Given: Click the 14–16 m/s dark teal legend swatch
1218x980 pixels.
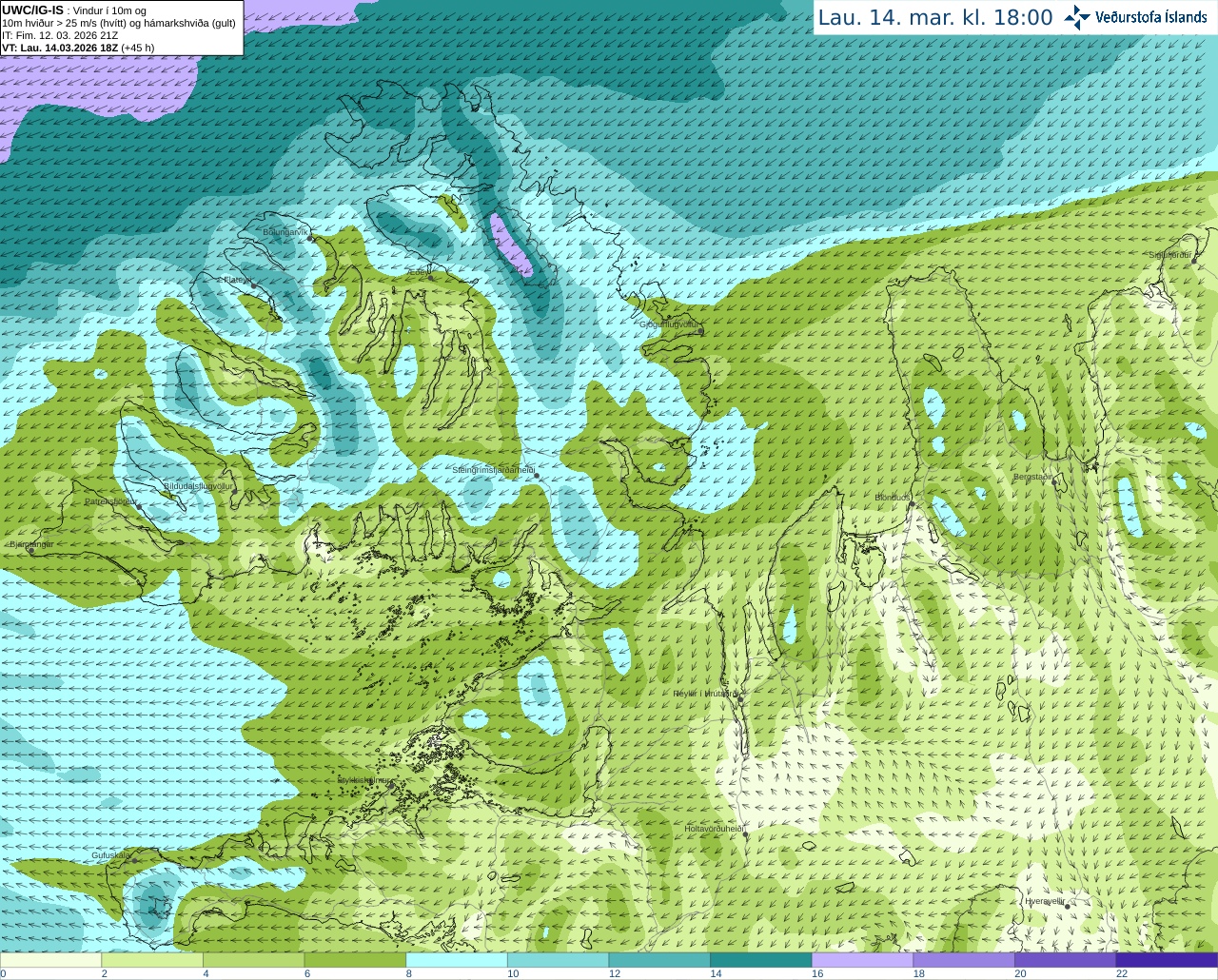Looking at the screenshot, I should (761, 960).
